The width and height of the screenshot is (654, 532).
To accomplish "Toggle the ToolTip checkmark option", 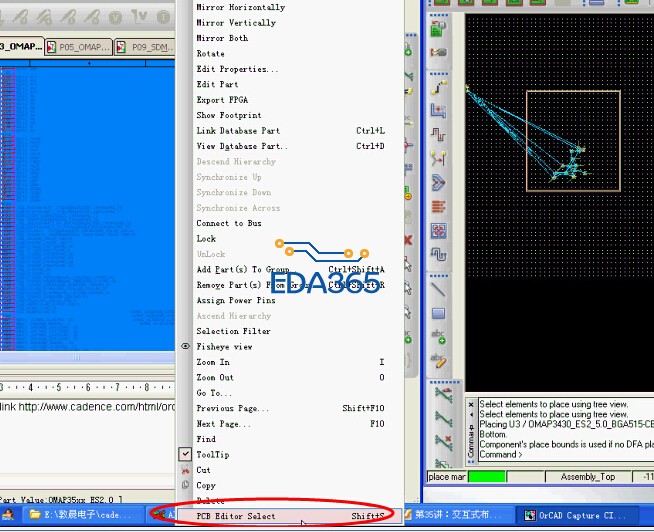I will [x=186, y=454].
